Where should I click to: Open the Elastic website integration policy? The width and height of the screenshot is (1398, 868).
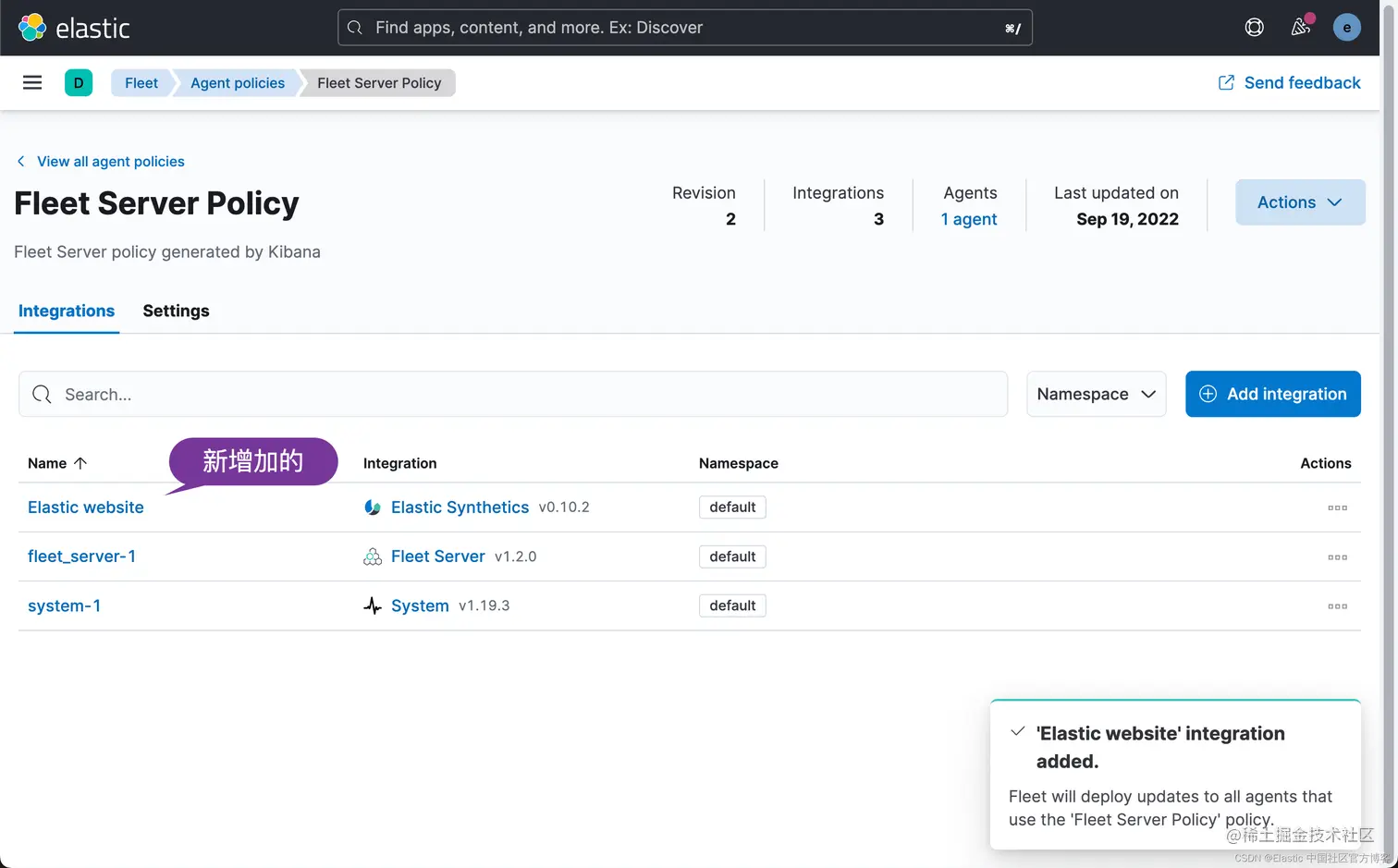pos(86,507)
